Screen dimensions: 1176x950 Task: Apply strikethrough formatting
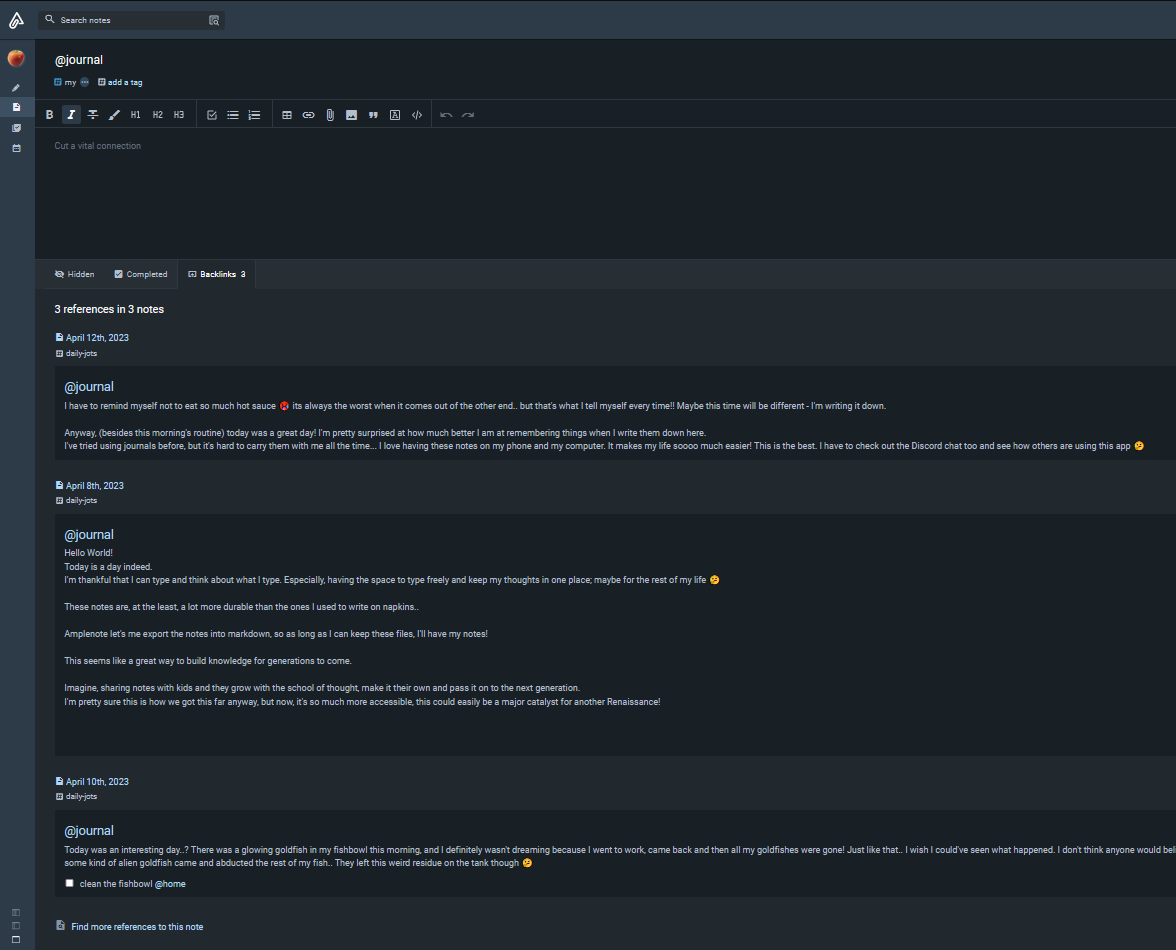pos(93,115)
